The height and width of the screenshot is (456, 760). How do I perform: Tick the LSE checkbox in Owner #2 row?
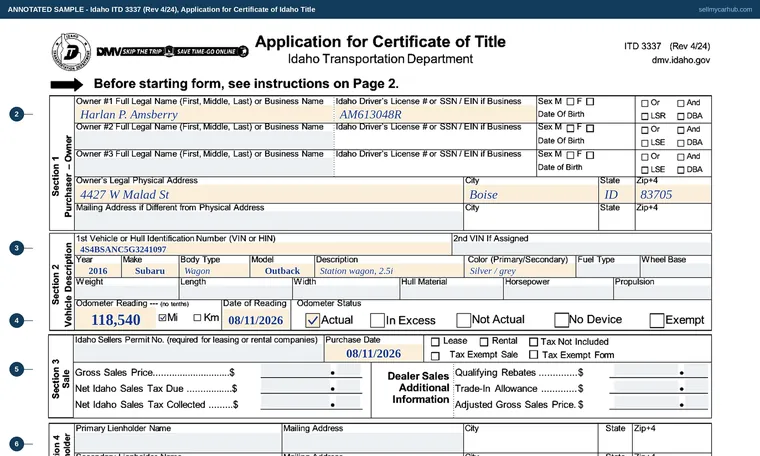(x=645, y=143)
